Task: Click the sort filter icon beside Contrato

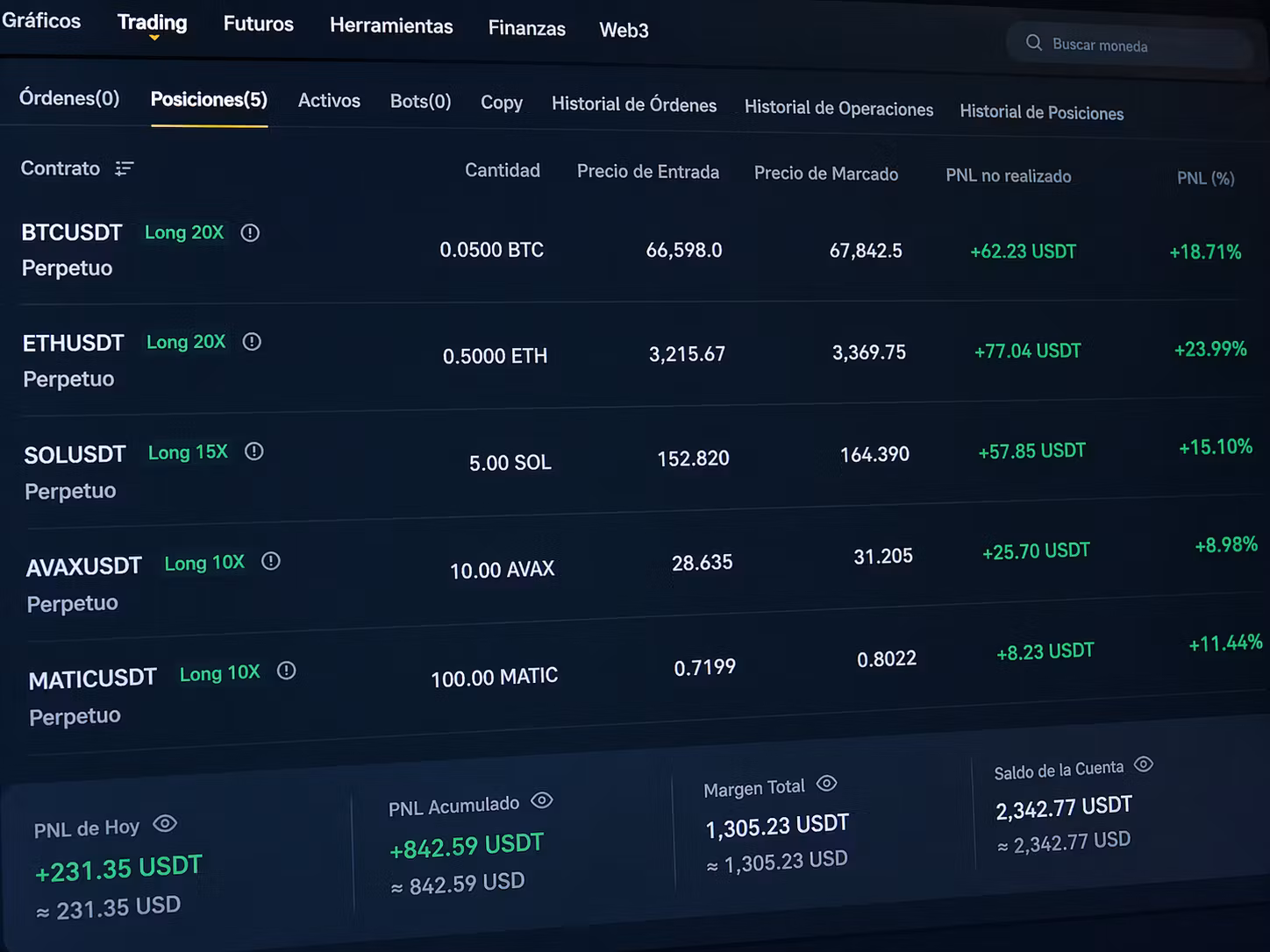Action: 125,168
